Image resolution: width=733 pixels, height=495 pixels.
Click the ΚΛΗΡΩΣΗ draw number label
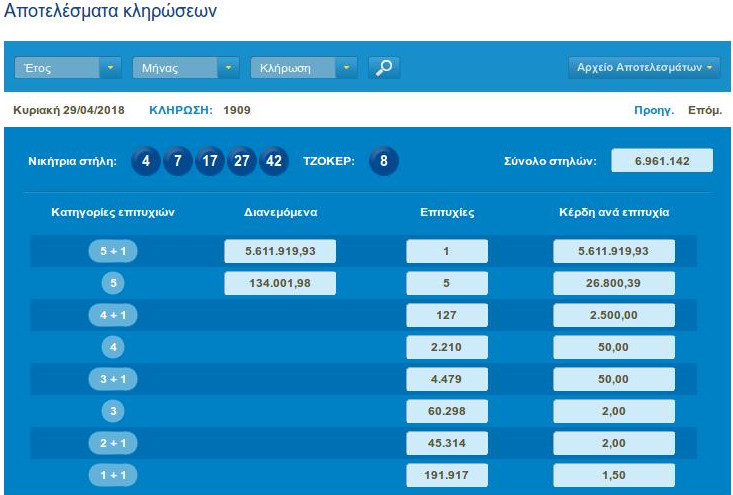tap(181, 110)
